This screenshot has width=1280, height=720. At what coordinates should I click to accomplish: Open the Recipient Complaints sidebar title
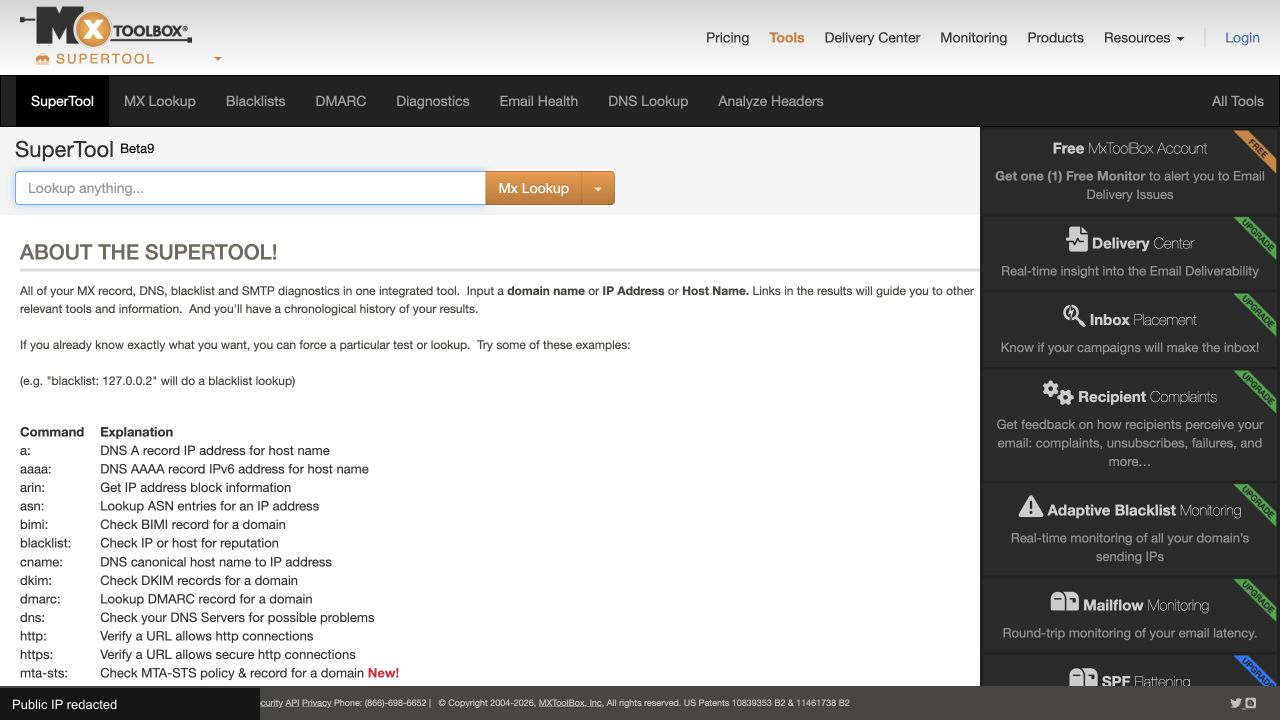click(x=1147, y=397)
